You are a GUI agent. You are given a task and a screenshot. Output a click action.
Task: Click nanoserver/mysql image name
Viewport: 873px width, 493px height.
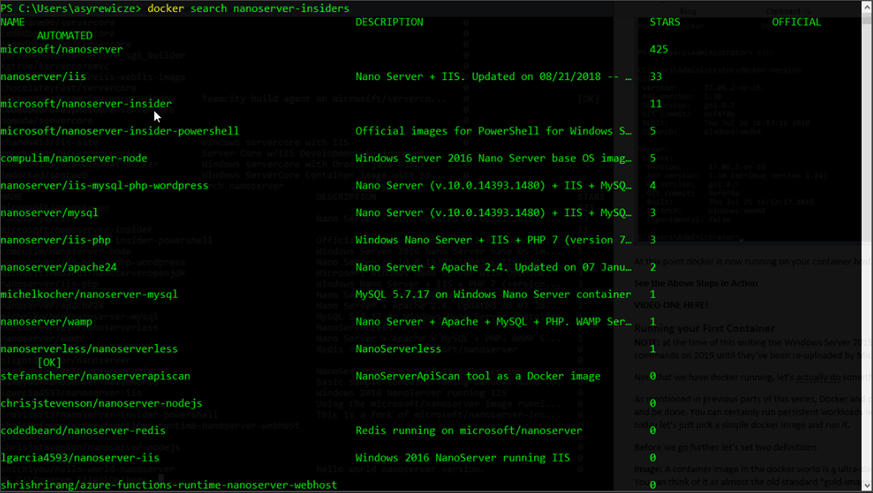[x=50, y=213]
